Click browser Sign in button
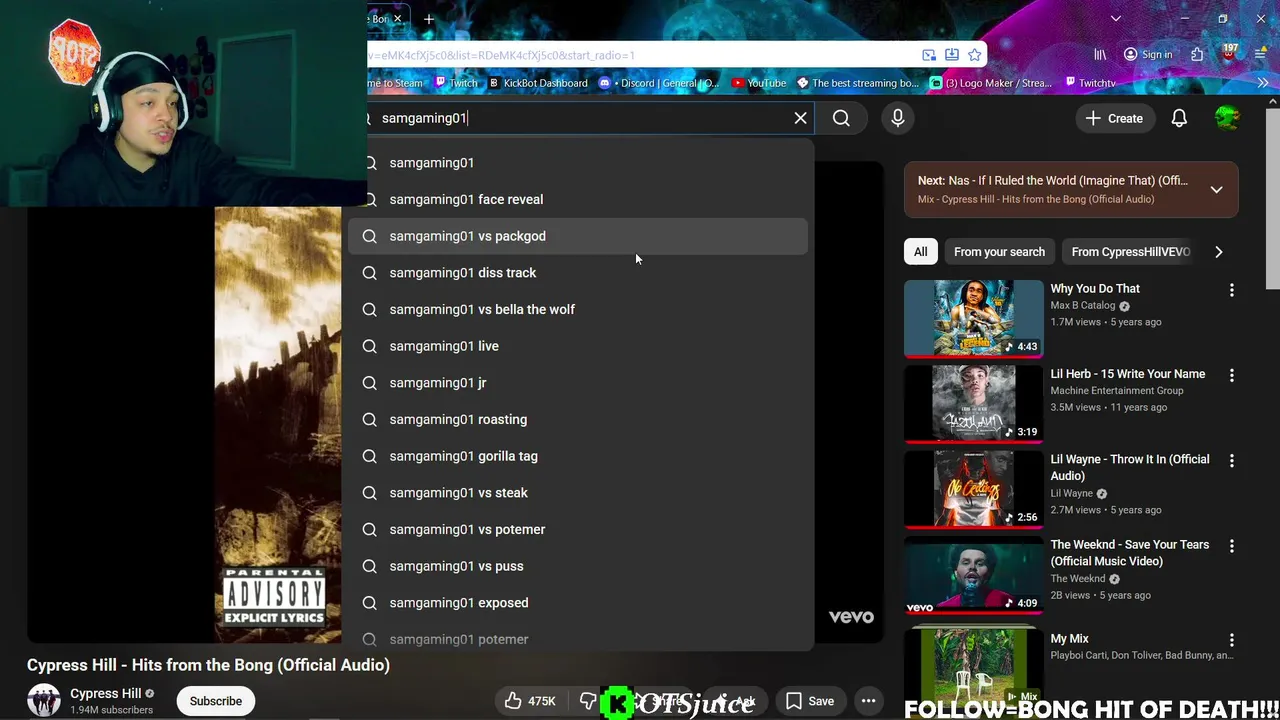The image size is (1280, 720). pyautogui.click(x=1148, y=55)
